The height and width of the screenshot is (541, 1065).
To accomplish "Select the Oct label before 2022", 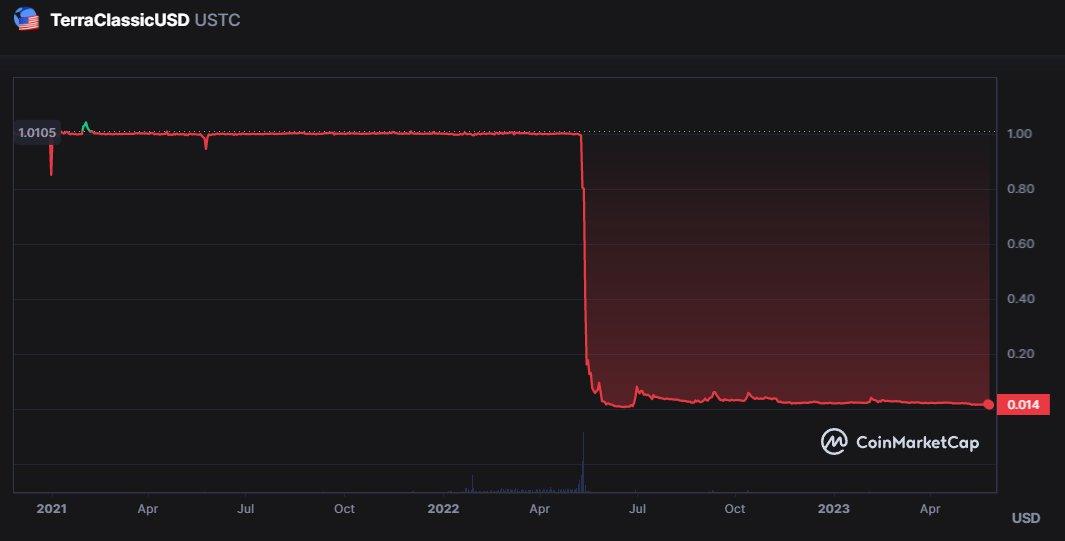I will pos(344,508).
